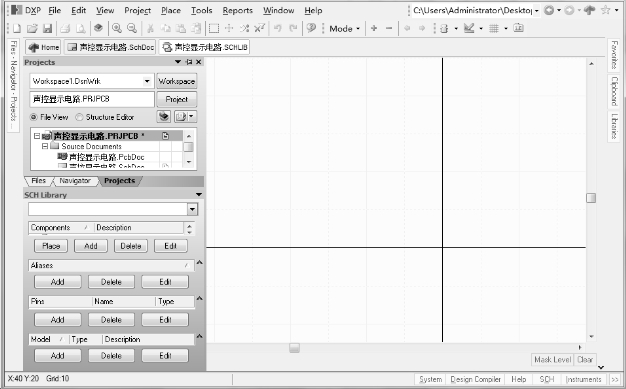
Task: Open the DXP system menu icon
Action: 16,10
